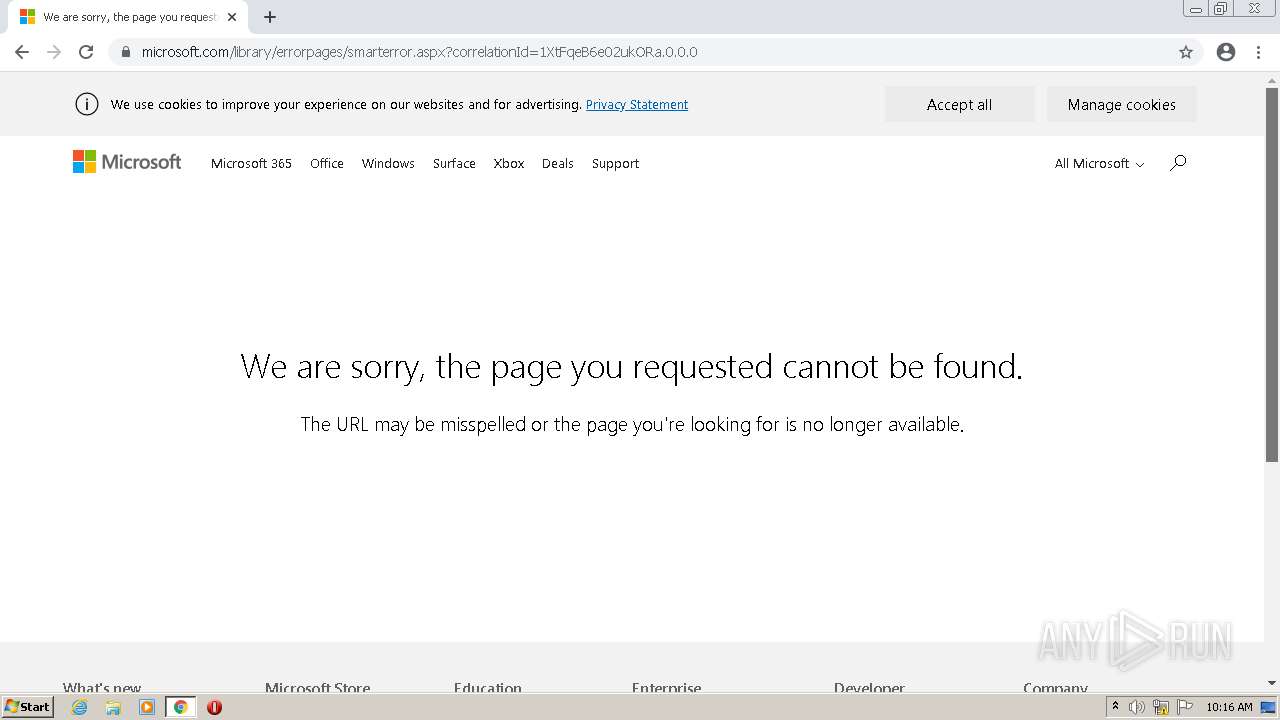Image resolution: width=1280 pixels, height=720 pixels.
Task: Visit the Support link
Action: [615, 163]
